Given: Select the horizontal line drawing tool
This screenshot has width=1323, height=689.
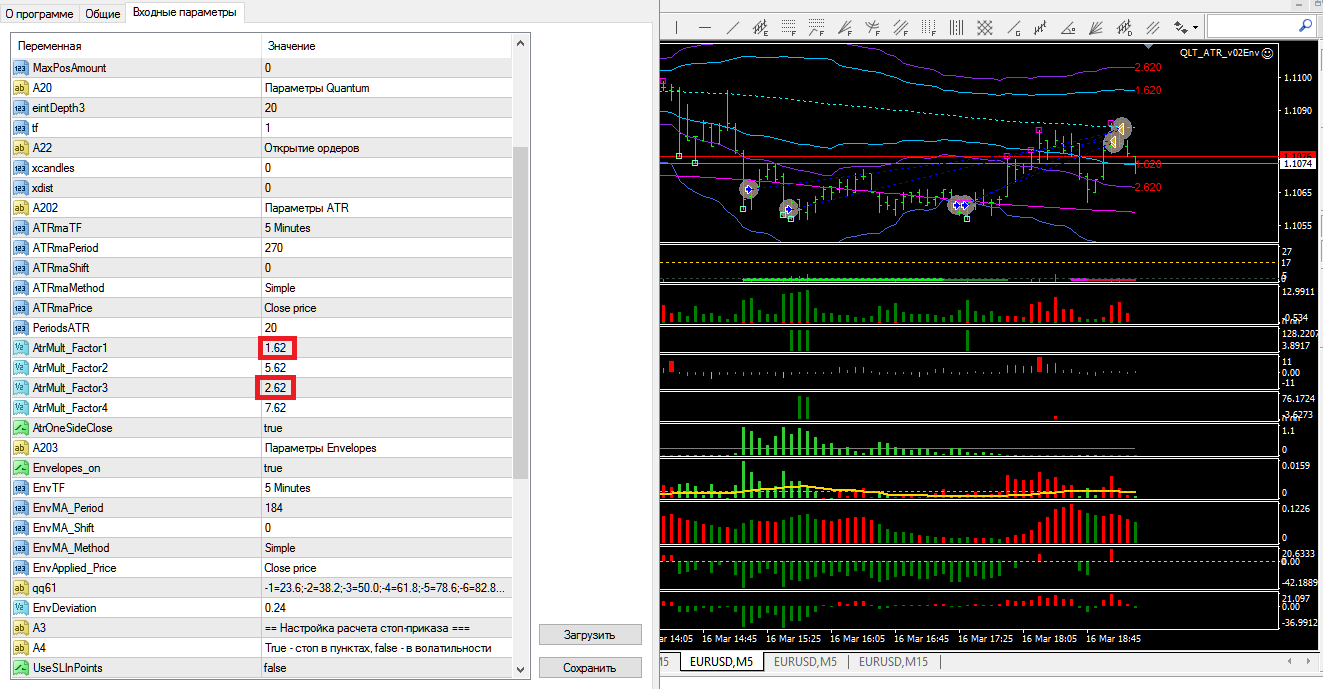Looking at the screenshot, I should click(705, 27).
